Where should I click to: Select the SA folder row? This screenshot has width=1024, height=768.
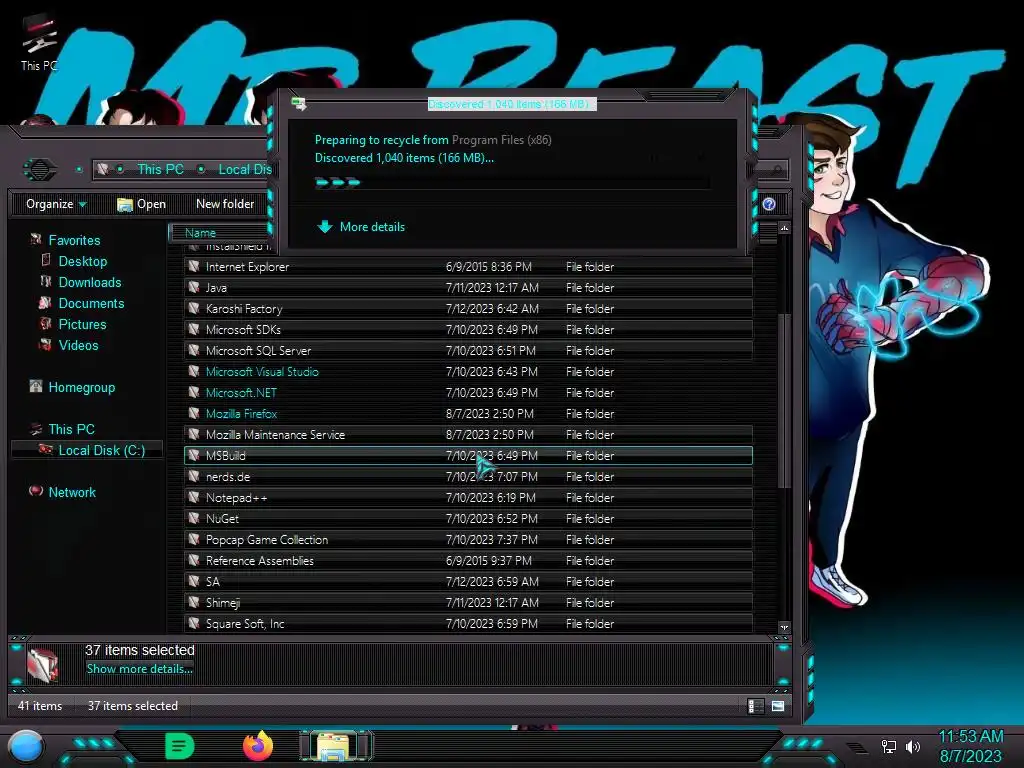pyautogui.click(x=468, y=581)
